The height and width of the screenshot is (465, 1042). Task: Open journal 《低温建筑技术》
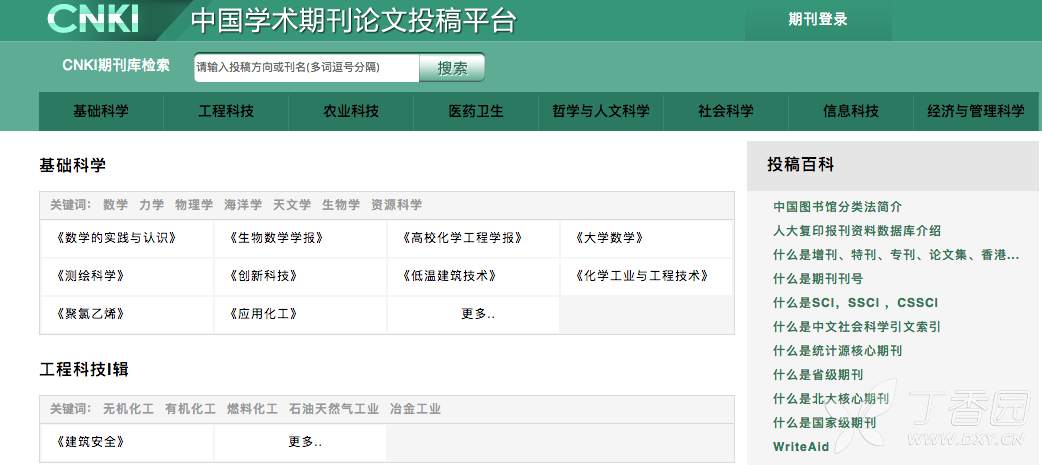[449, 276]
